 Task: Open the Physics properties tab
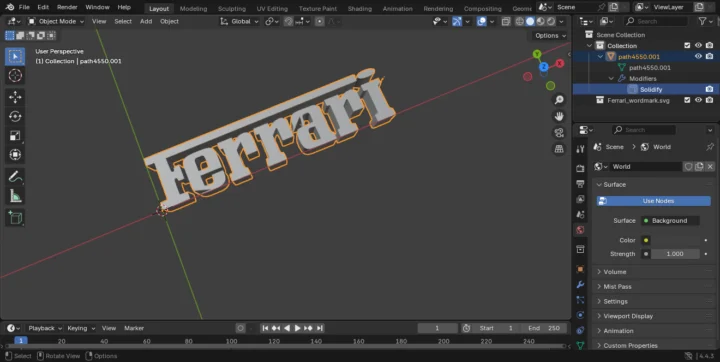(580, 315)
